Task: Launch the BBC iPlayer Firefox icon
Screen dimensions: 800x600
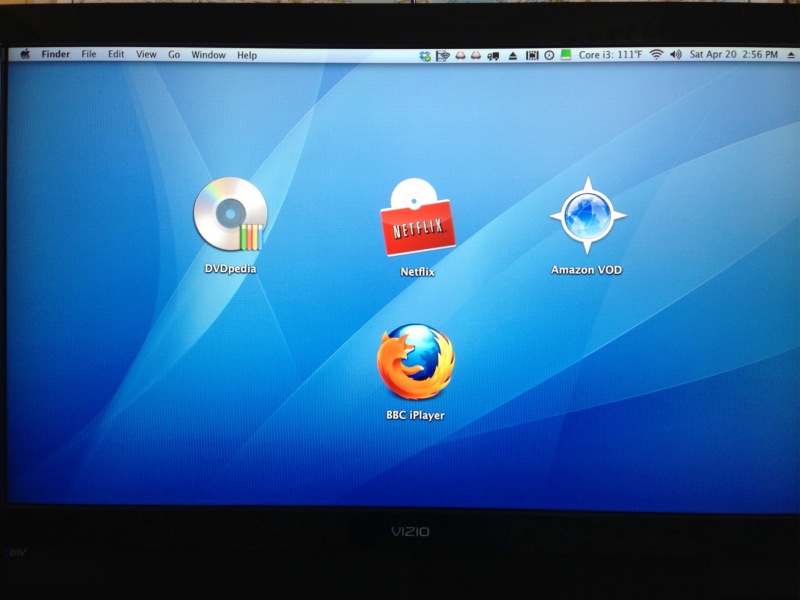Action: click(x=416, y=362)
